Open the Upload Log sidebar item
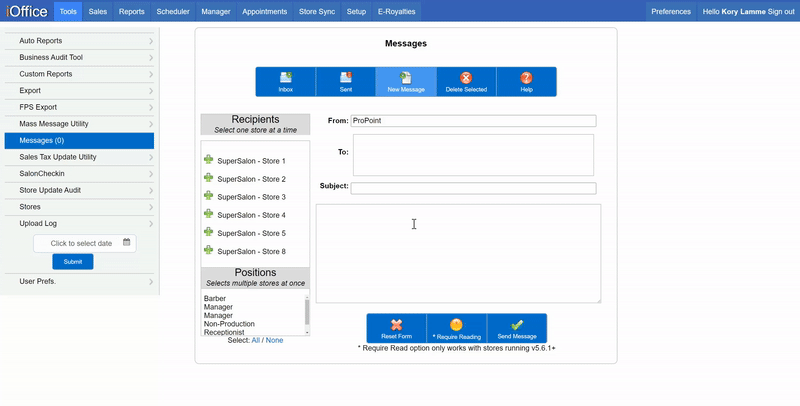 pyautogui.click(x=79, y=223)
